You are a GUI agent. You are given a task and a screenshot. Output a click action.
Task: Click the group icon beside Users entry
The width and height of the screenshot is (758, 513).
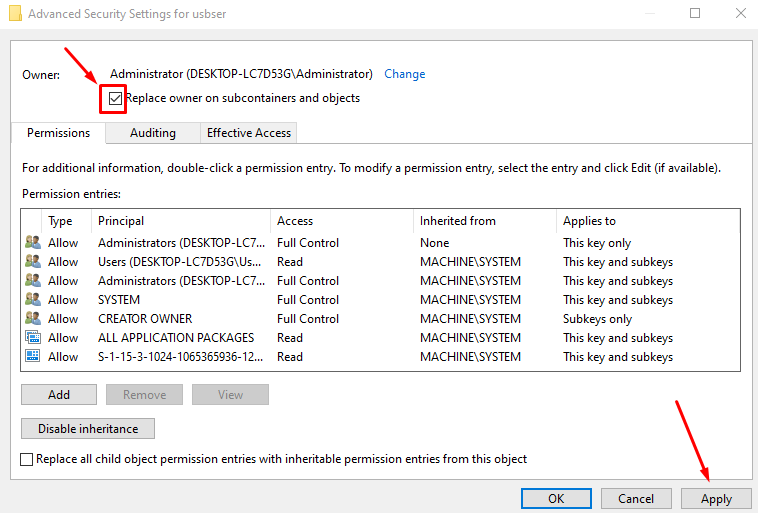[32, 262]
